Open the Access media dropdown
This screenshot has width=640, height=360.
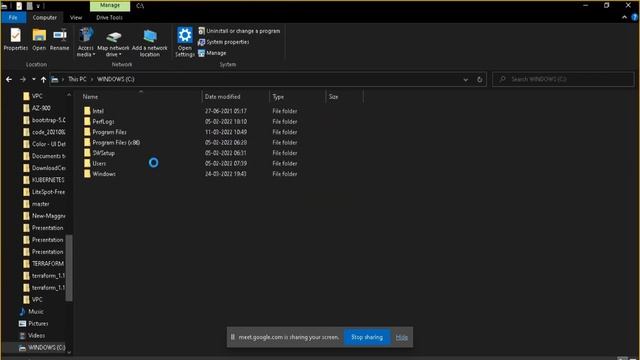[86, 42]
